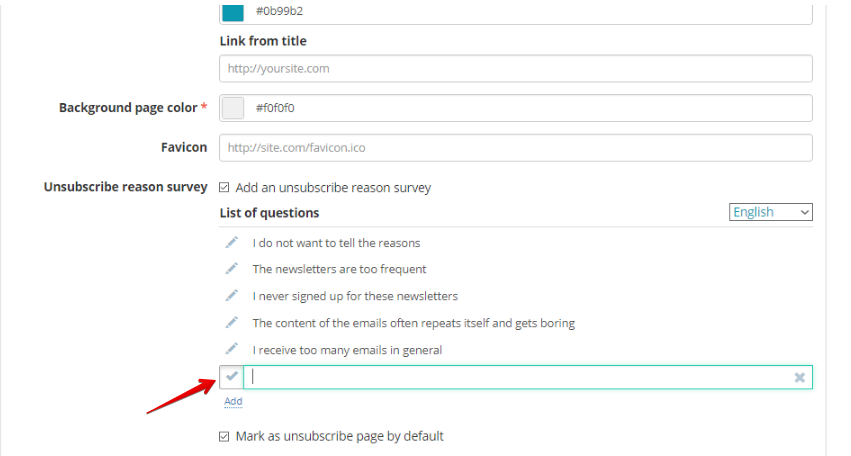The image size is (851, 456).
Task: Edit 'I never signed up for these newsletters' via pencil icon
Action: [232, 296]
